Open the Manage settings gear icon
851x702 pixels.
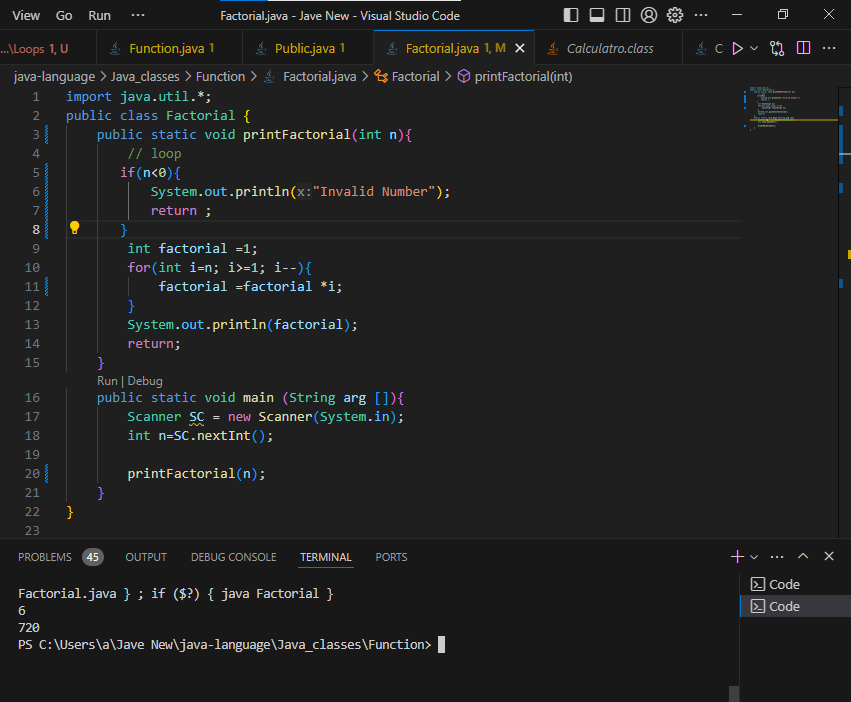(675, 15)
